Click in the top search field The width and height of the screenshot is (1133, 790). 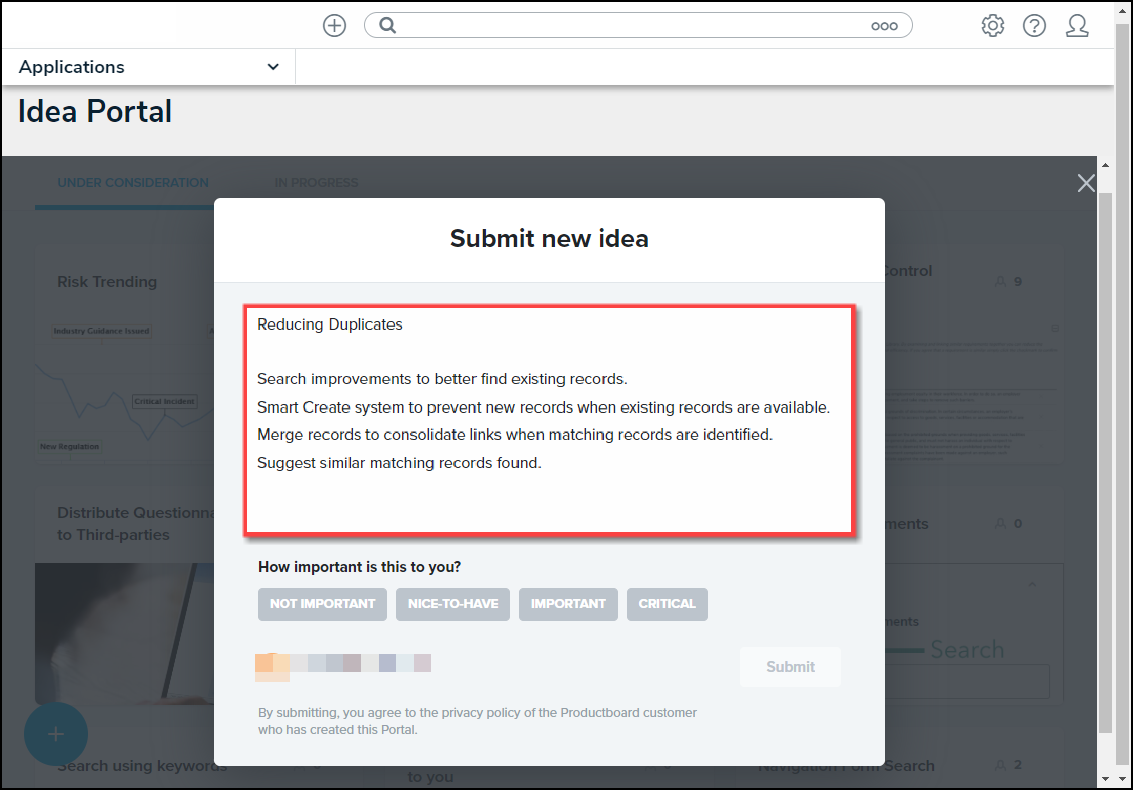pos(638,25)
